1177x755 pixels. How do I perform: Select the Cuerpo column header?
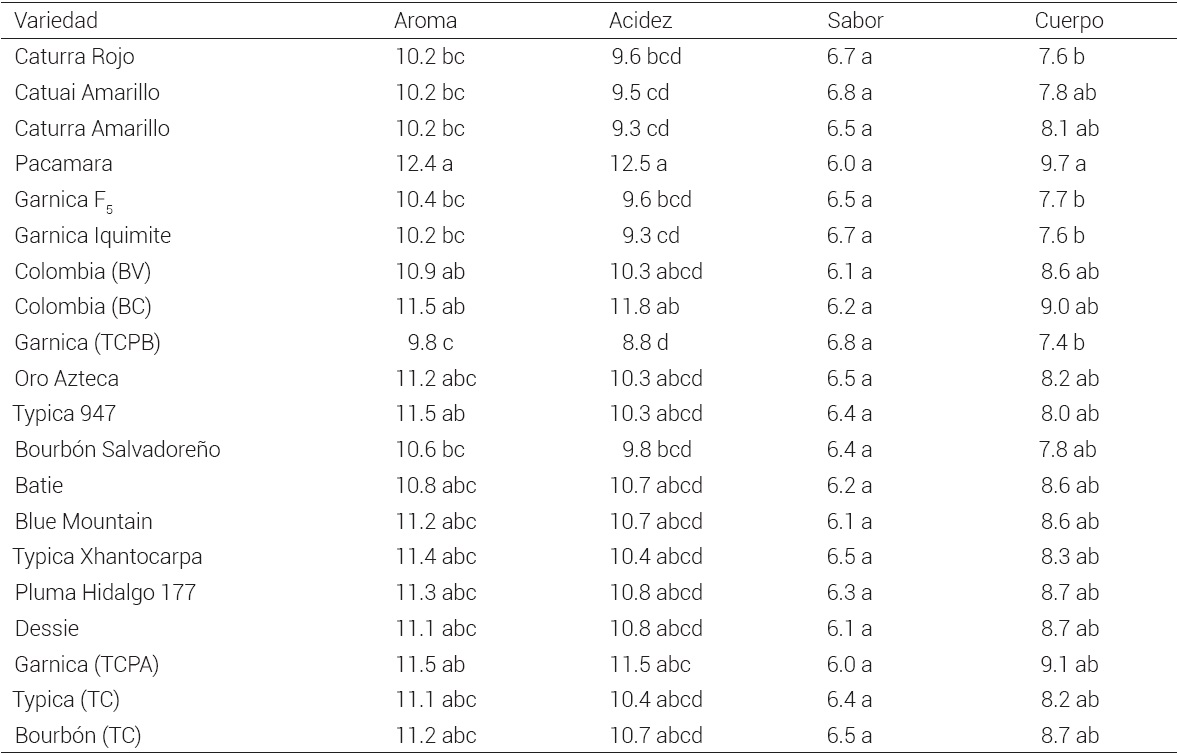click(1068, 20)
